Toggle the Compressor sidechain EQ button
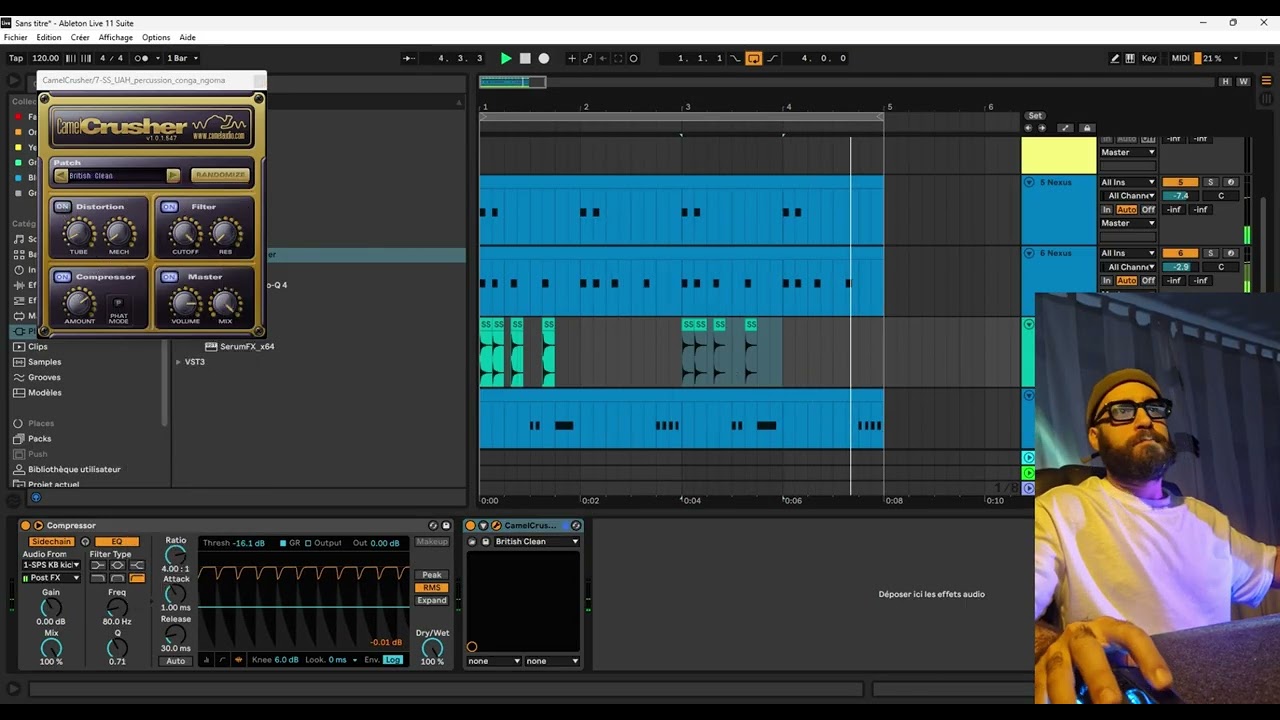This screenshot has width=1280, height=720. click(117, 542)
